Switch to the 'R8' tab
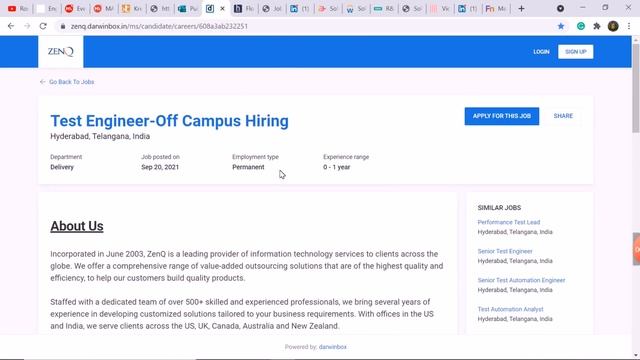640x360 pixels. [384, 9]
